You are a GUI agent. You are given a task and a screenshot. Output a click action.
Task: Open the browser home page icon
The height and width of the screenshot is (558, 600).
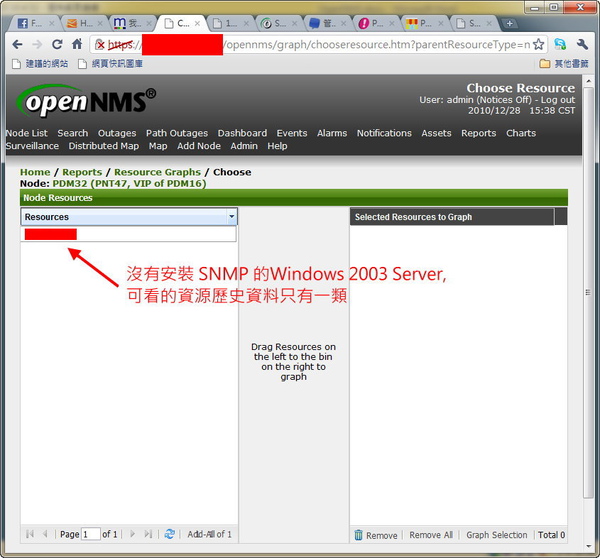[77, 44]
